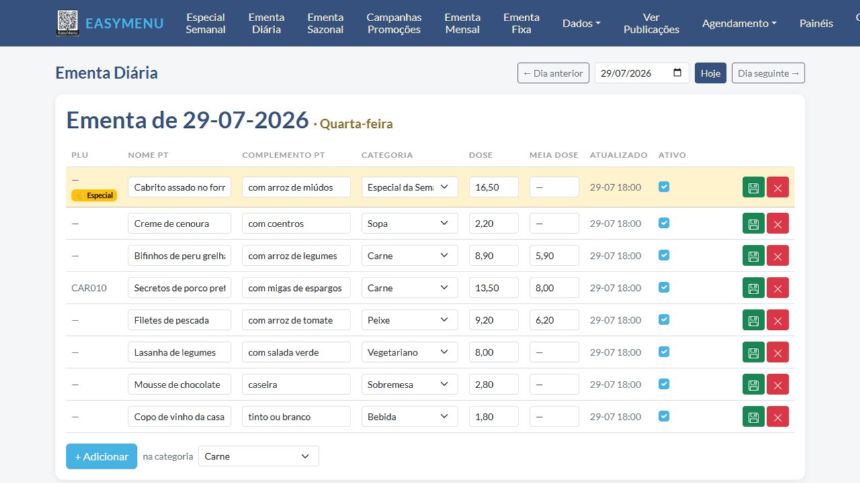Delete the Secretos de porco row
Viewport: 860px width, 483px height.
point(777,288)
